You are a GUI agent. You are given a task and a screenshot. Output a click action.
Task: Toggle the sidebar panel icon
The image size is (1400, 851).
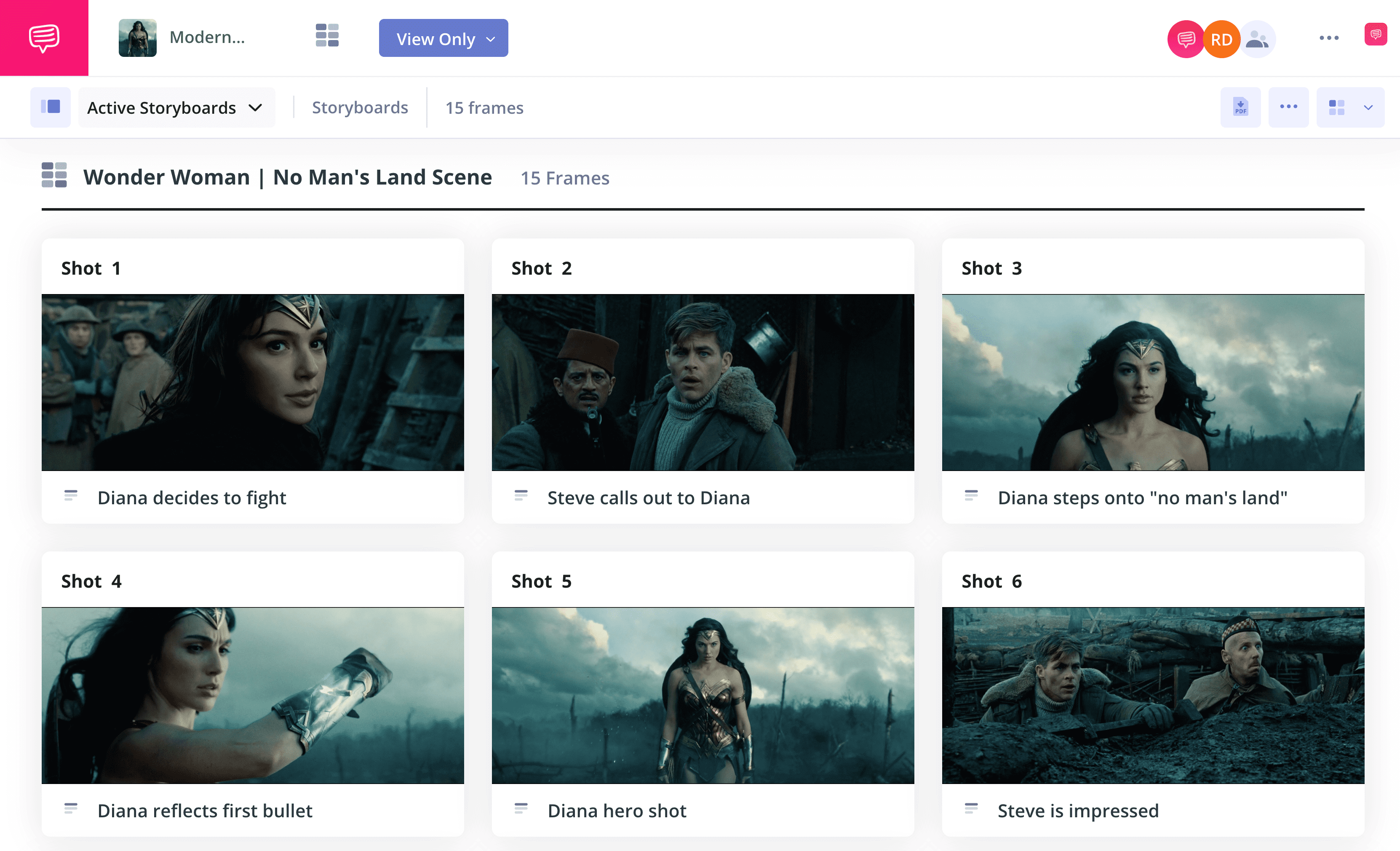point(51,107)
